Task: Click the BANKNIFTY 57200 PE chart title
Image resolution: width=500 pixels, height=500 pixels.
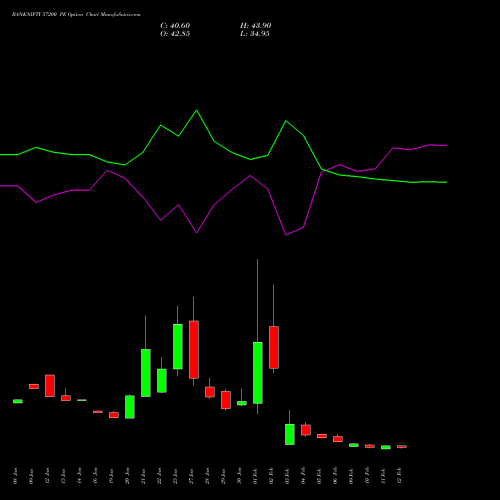Action: pyautogui.click(x=76, y=15)
